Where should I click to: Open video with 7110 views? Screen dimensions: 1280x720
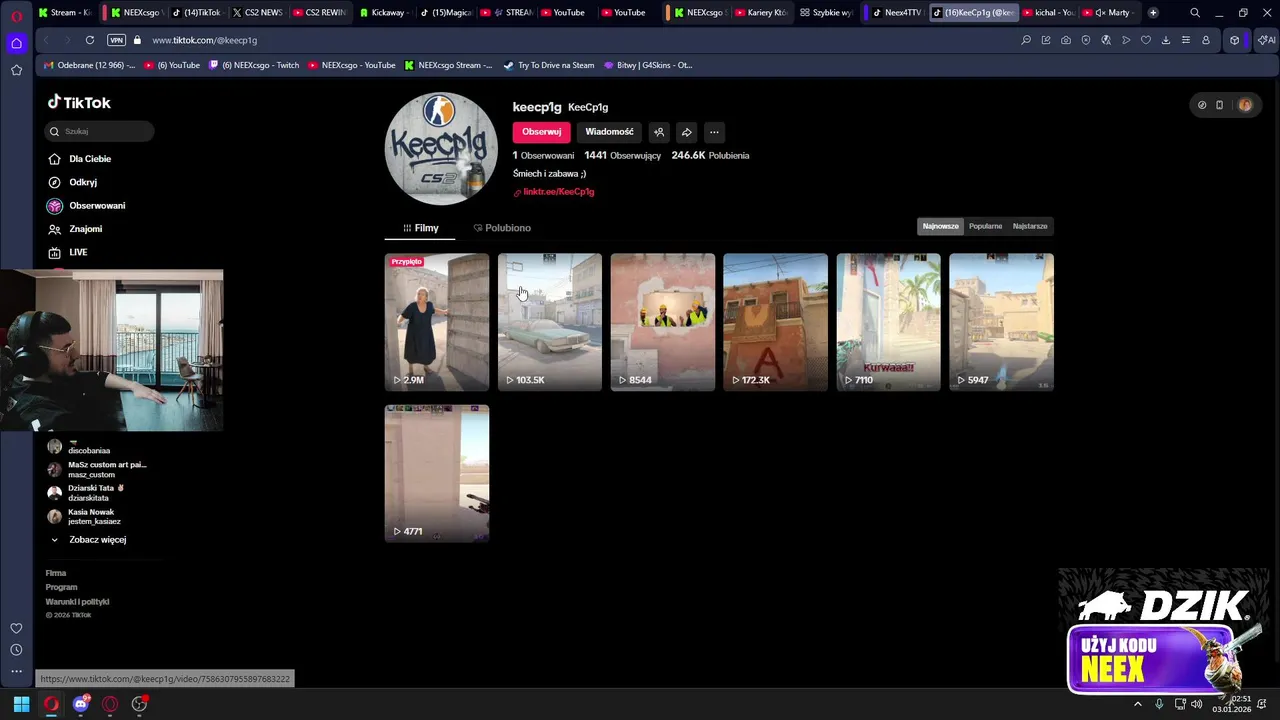coord(888,322)
